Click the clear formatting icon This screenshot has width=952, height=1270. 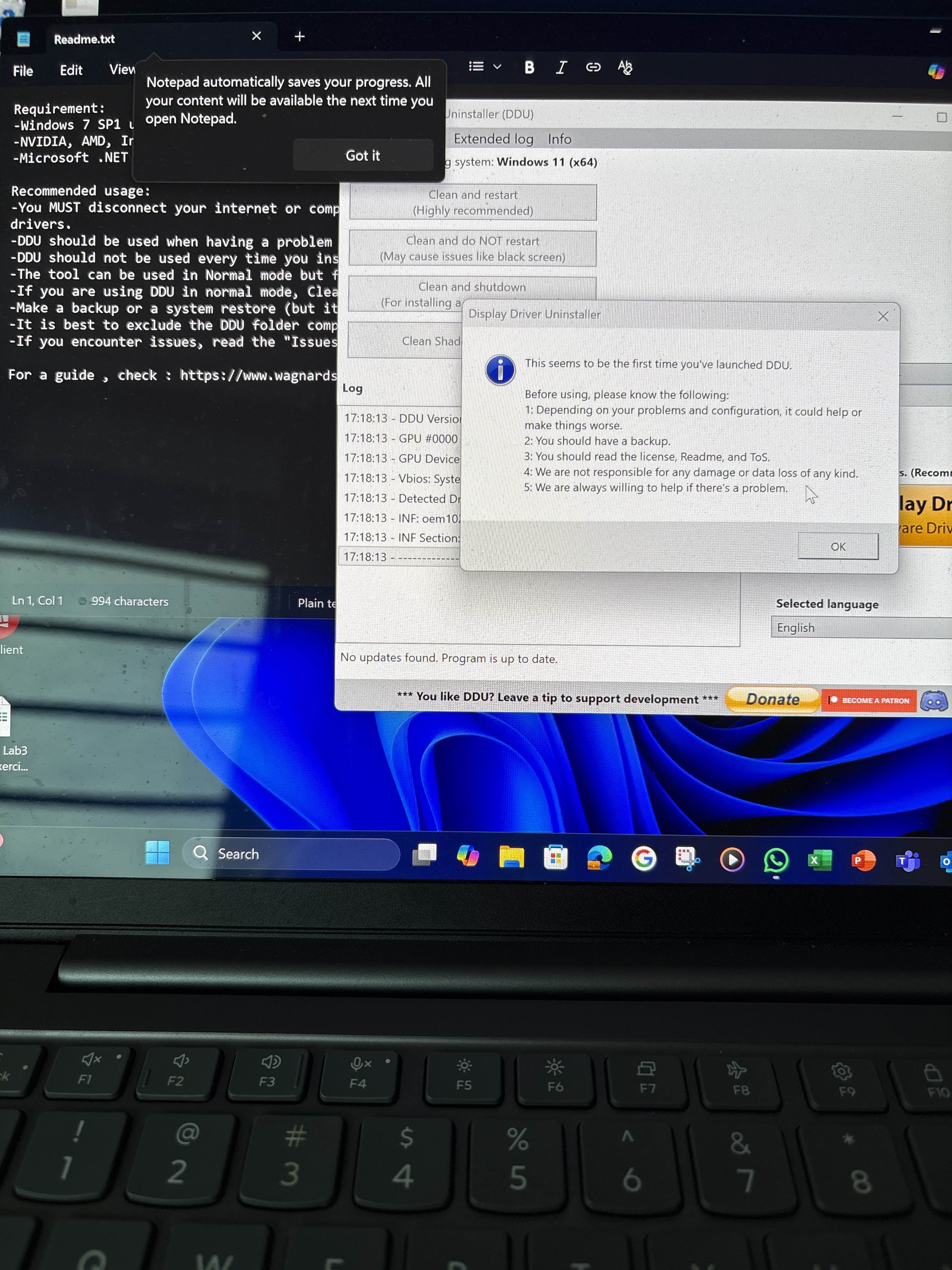pyautogui.click(x=625, y=68)
